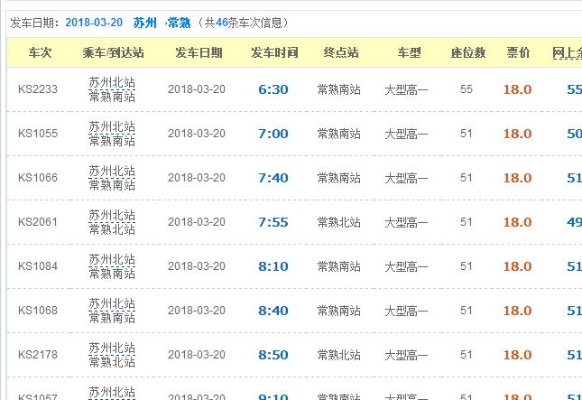The height and width of the screenshot is (400, 582).
Task: Click the 7:00 departure time
Action: point(273,134)
